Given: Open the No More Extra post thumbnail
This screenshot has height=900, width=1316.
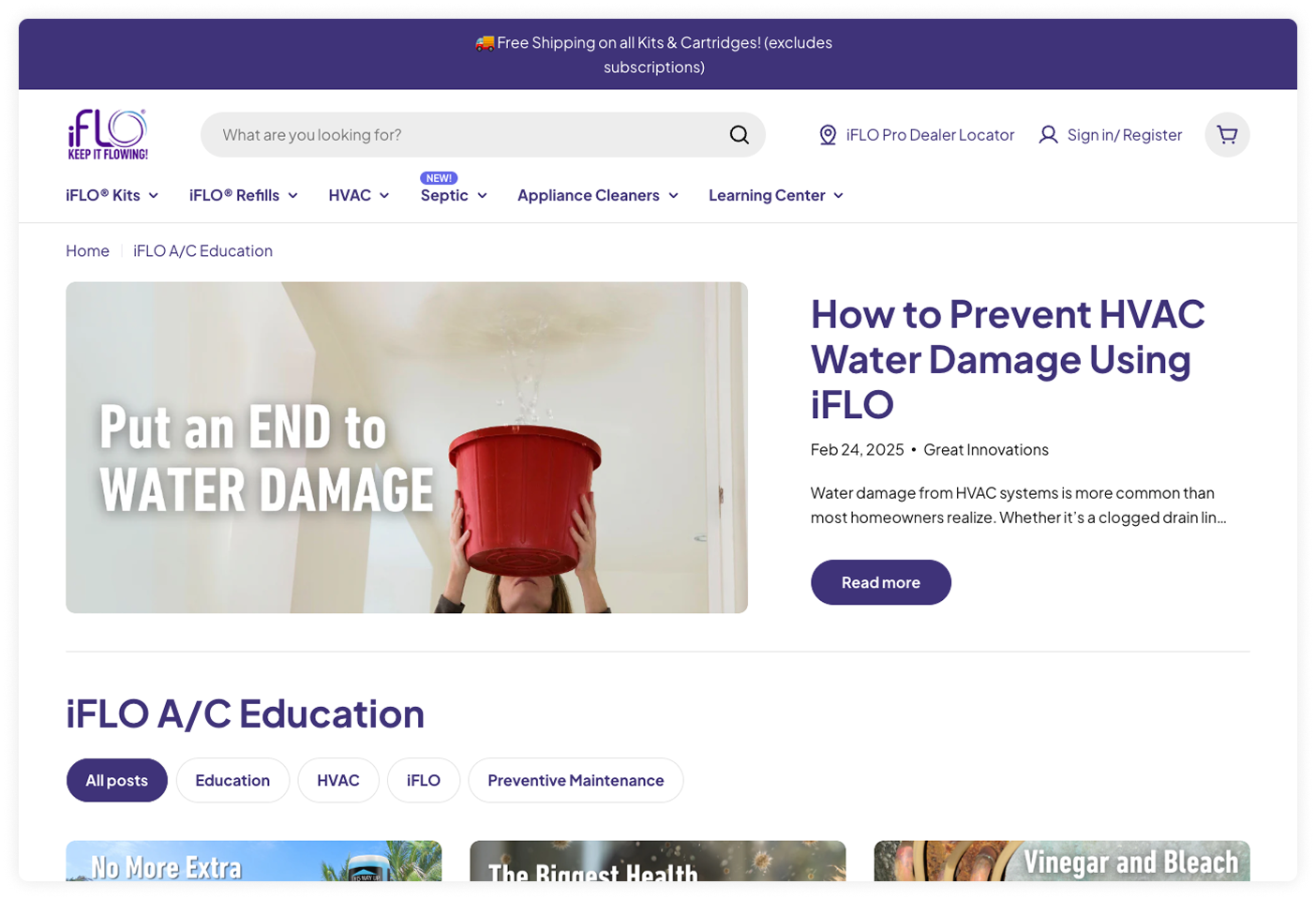Looking at the screenshot, I should [x=254, y=861].
